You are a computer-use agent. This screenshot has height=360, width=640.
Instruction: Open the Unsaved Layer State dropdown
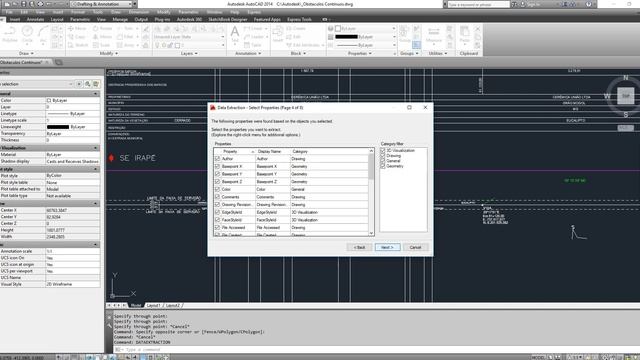[x=189, y=37]
